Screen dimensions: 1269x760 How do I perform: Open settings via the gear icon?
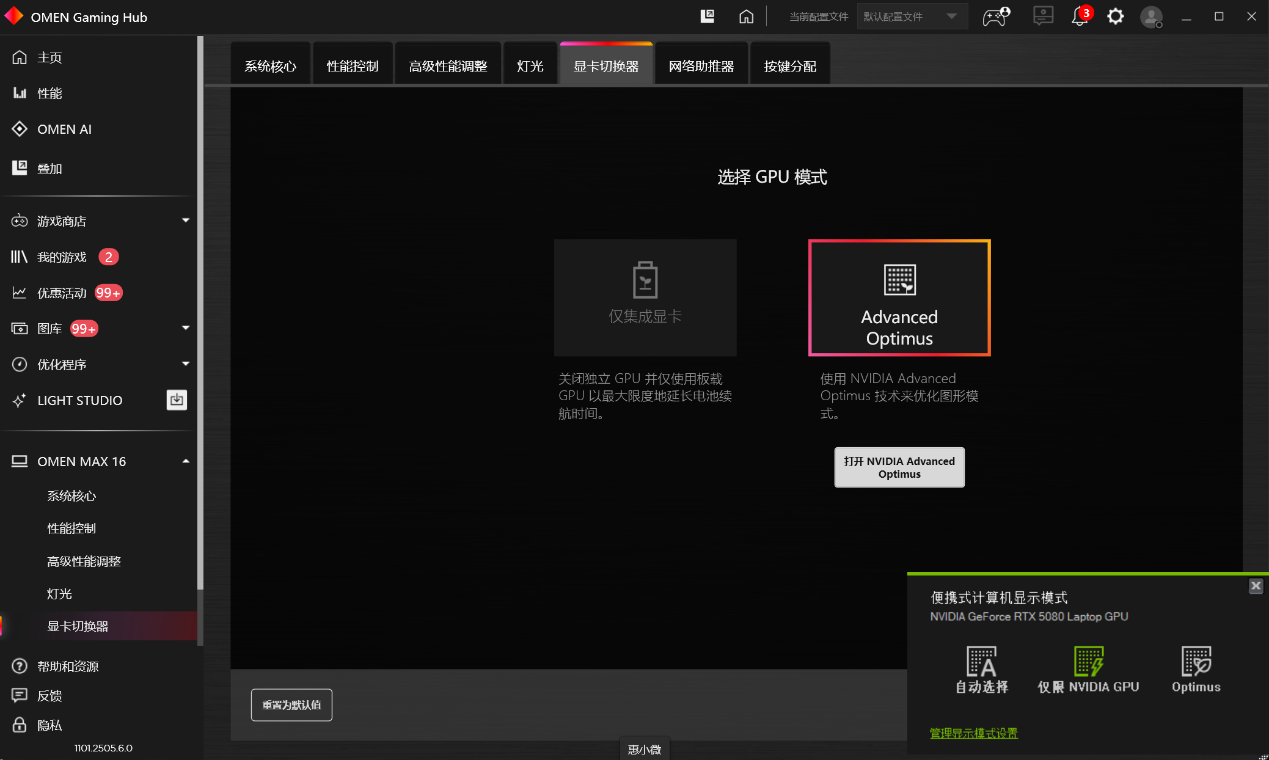1115,17
